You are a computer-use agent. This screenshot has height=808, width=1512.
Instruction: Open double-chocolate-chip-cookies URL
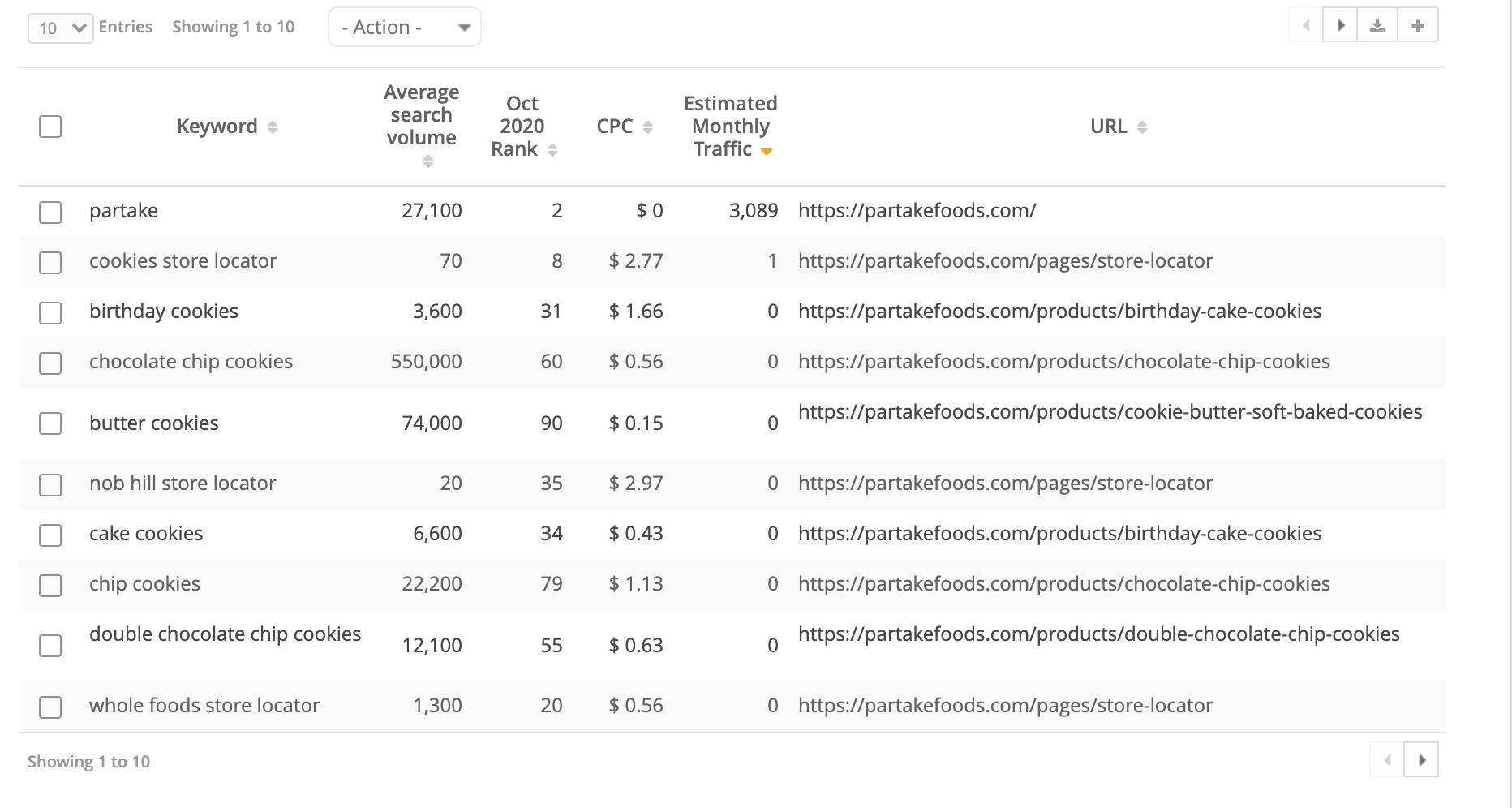tap(1099, 634)
